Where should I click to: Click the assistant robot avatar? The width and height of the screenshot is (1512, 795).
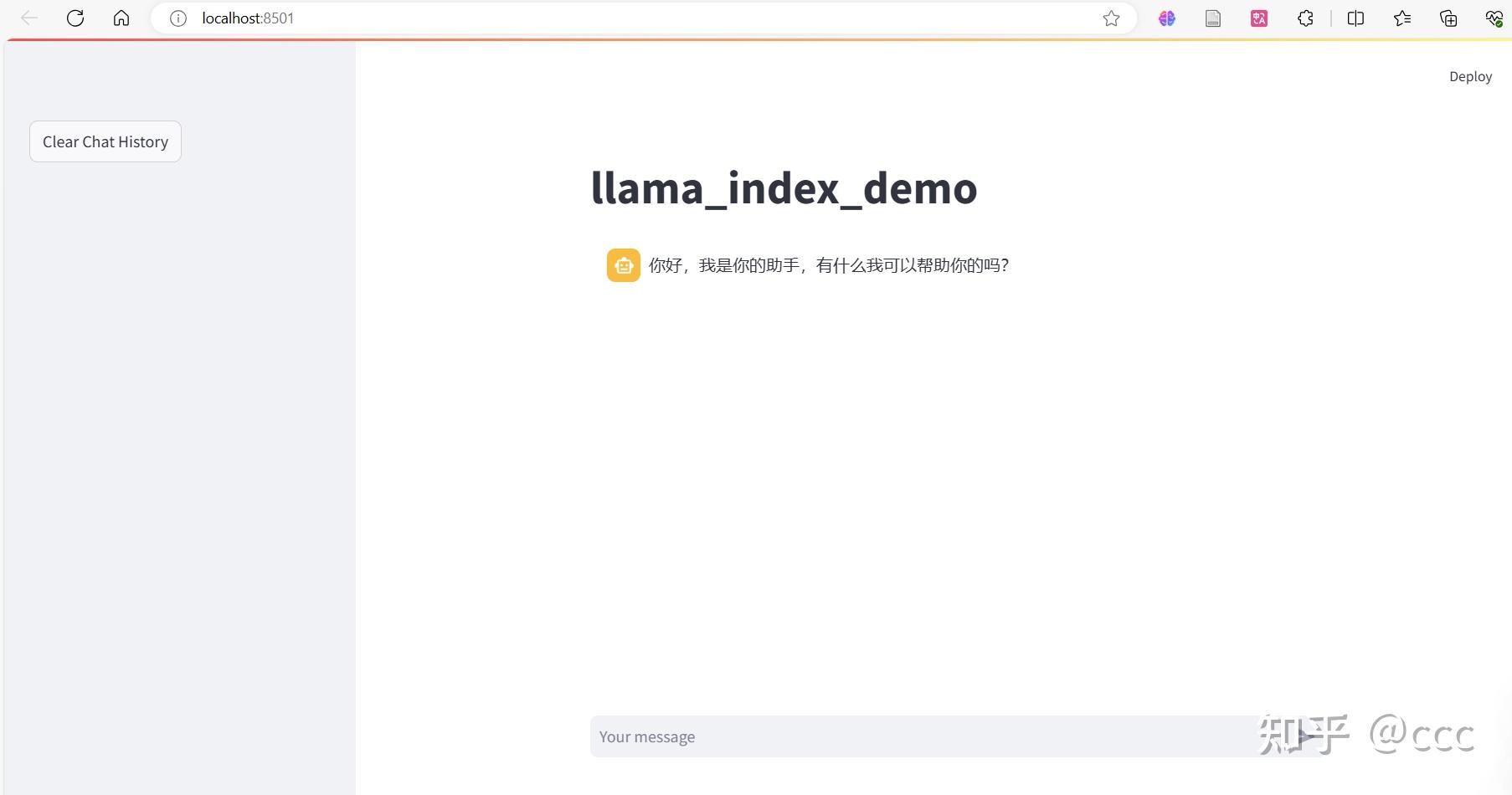[x=623, y=265]
